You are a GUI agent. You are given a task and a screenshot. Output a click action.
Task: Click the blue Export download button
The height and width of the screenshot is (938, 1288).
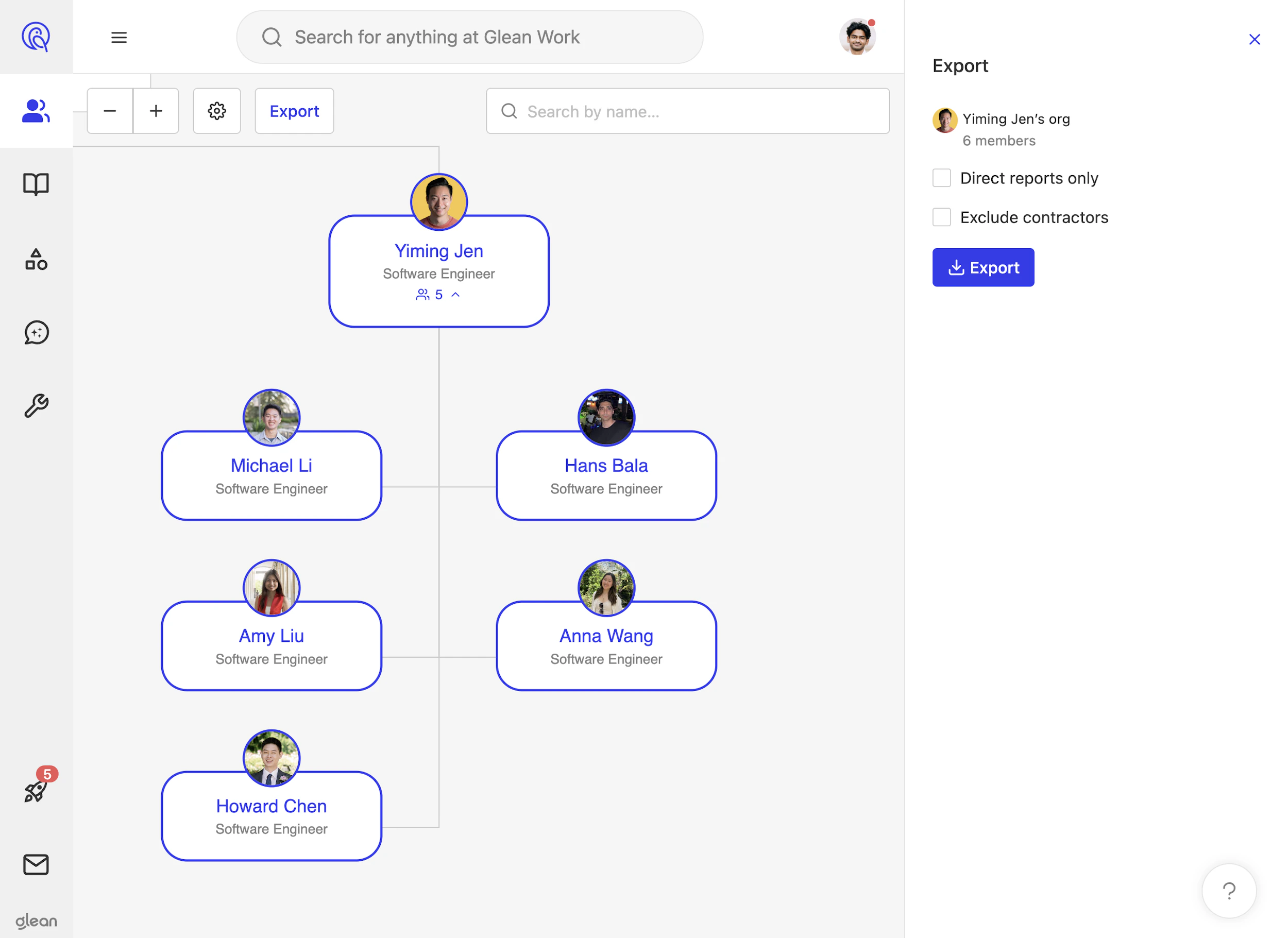(983, 267)
